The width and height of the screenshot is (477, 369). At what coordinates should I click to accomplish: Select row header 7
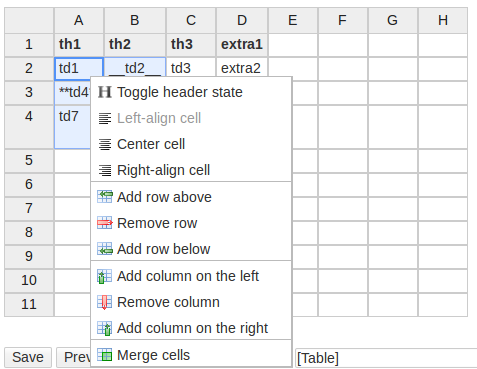point(29,209)
